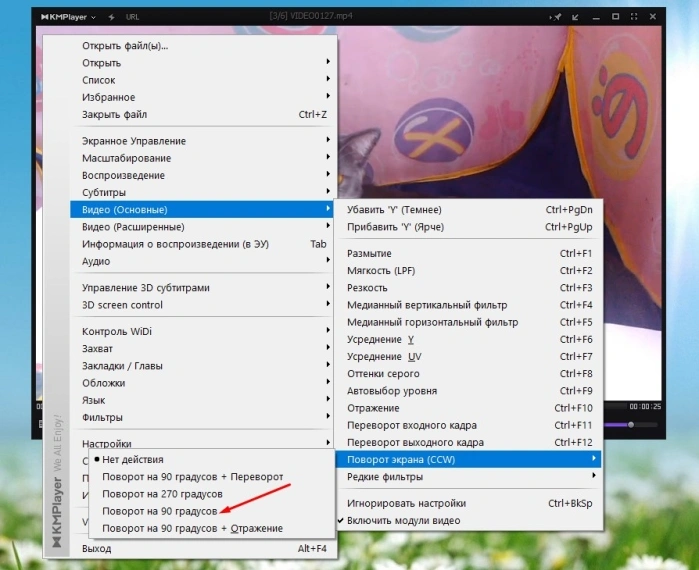Select Отражение in video submenu
This screenshot has height=570, width=699.
tap(469, 408)
